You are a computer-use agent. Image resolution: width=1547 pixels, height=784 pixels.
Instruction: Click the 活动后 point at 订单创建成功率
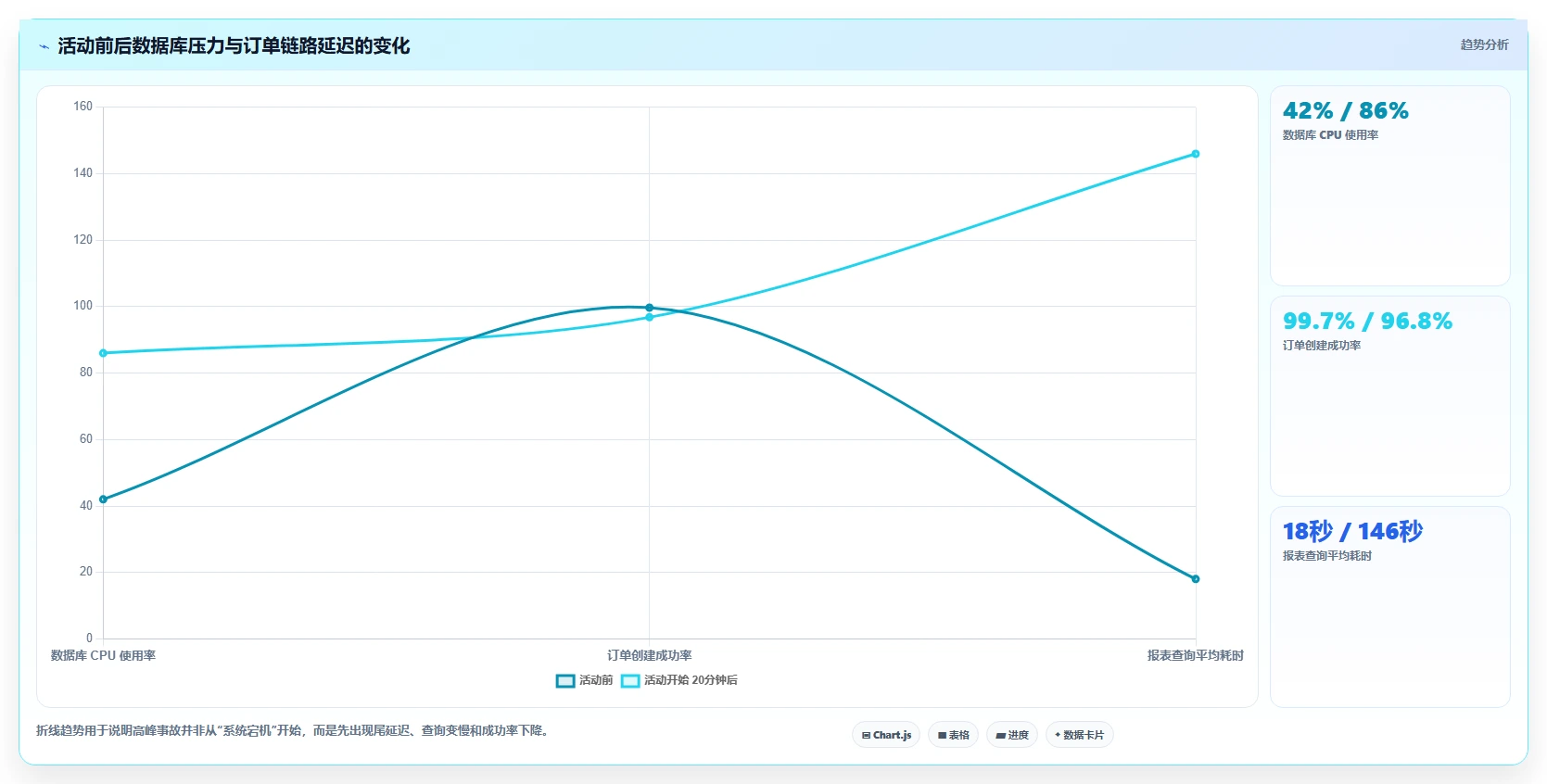pyautogui.click(x=649, y=318)
